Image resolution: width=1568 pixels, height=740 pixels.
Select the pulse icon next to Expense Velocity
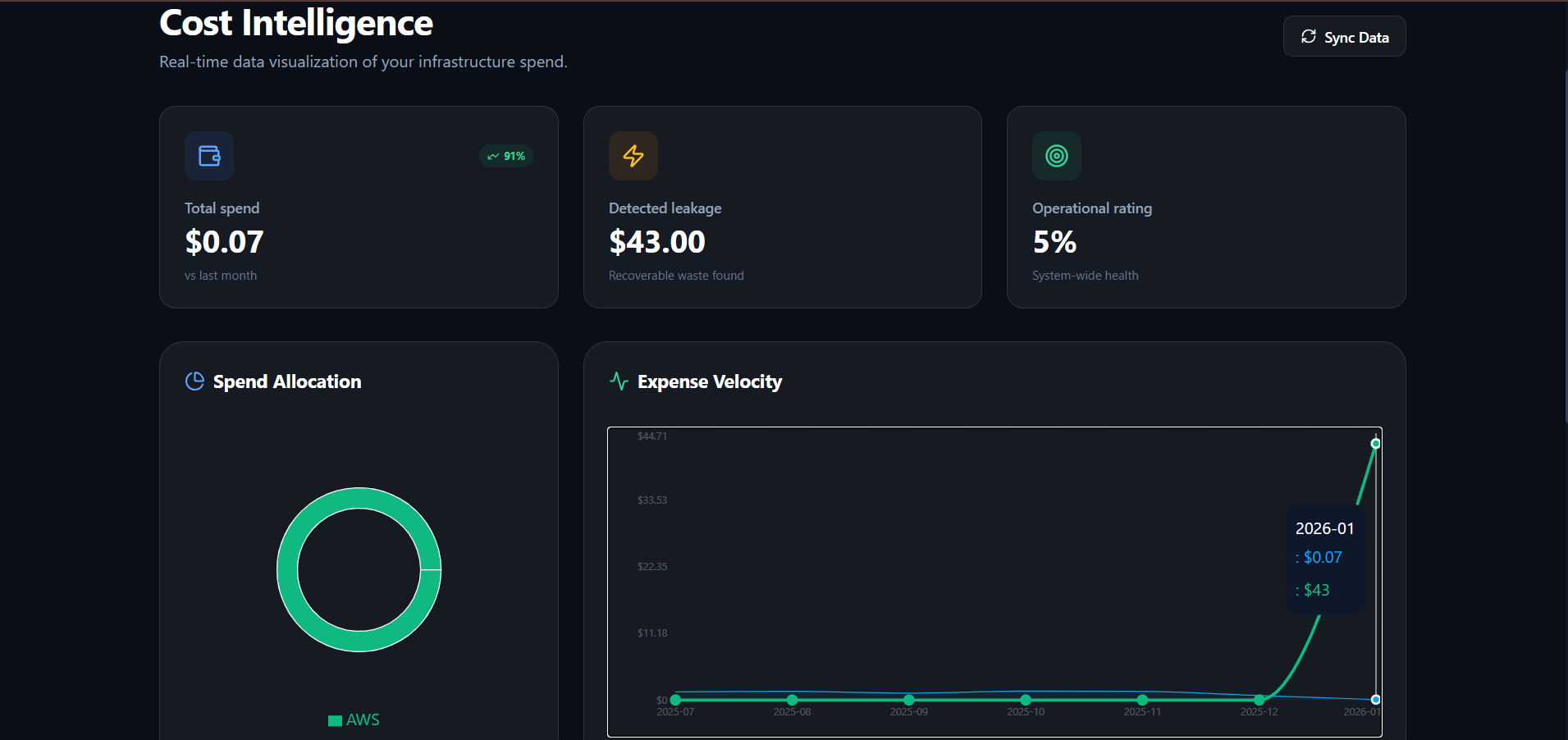tap(619, 381)
